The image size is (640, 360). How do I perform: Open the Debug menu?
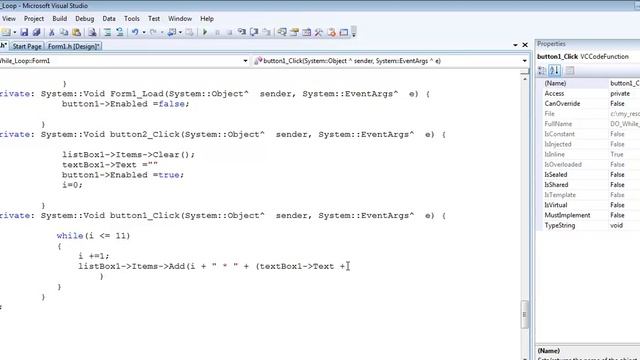pos(84,19)
